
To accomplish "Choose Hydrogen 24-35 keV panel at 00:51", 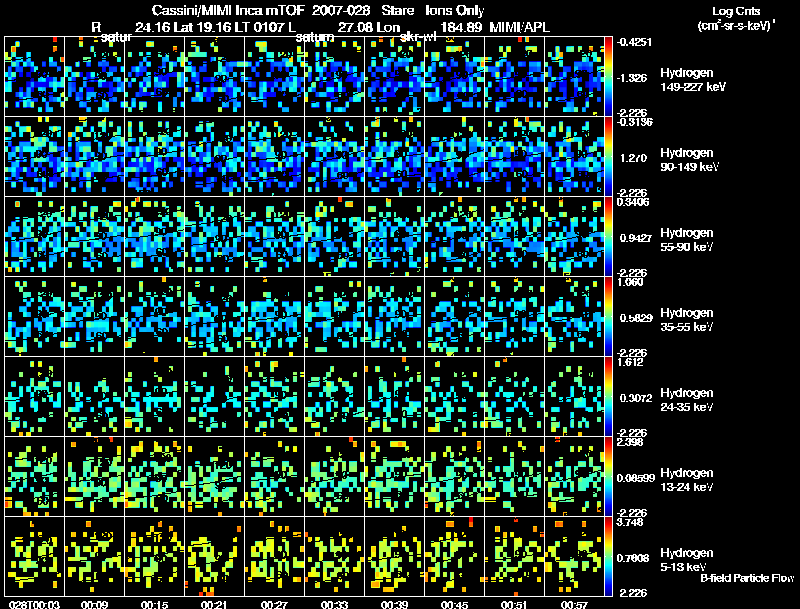I will [515, 396].
